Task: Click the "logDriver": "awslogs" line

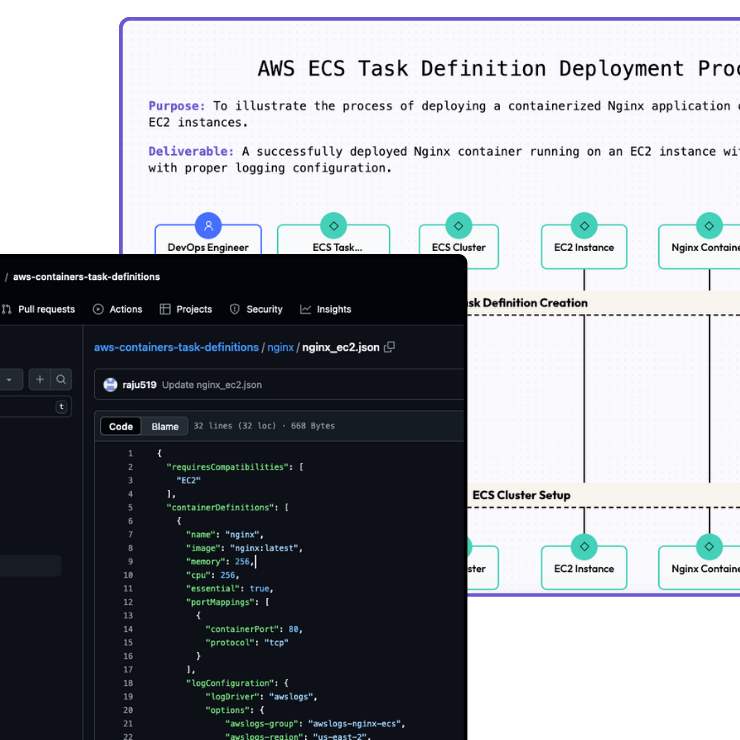Action: (261, 697)
